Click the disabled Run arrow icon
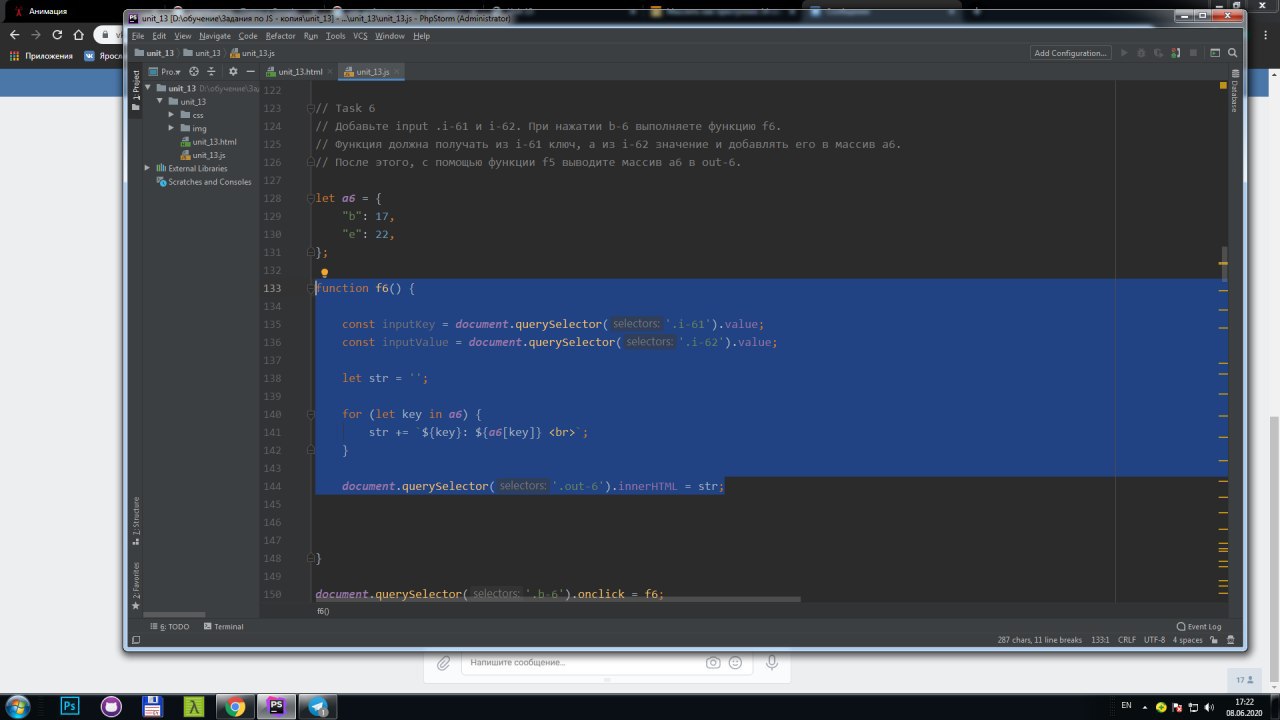 (x=1124, y=53)
